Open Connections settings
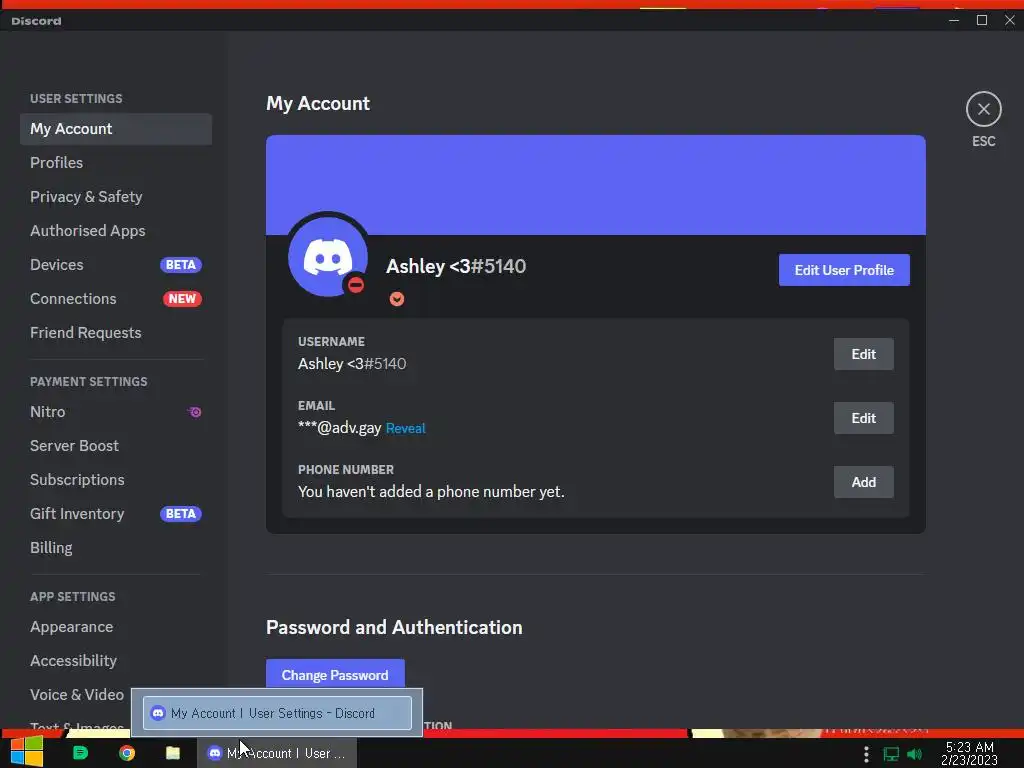Screen dimensions: 1024x768 [116, 298]
